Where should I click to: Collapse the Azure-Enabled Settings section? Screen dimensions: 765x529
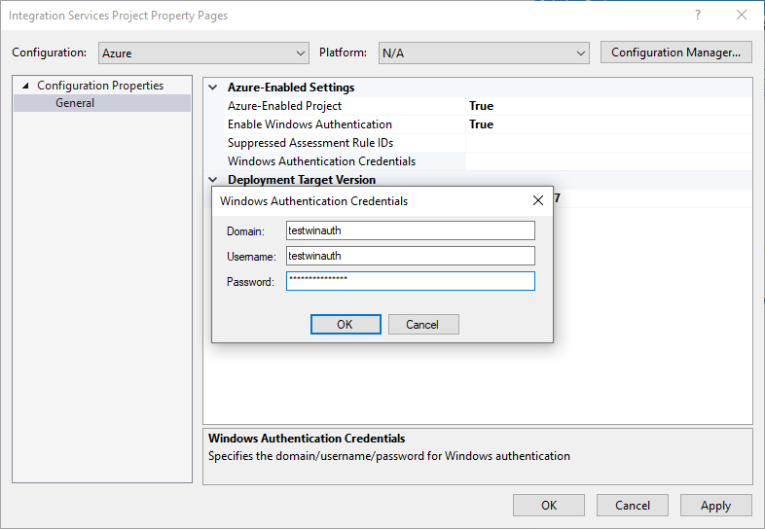pyautogui.click(x=213, y=87)
